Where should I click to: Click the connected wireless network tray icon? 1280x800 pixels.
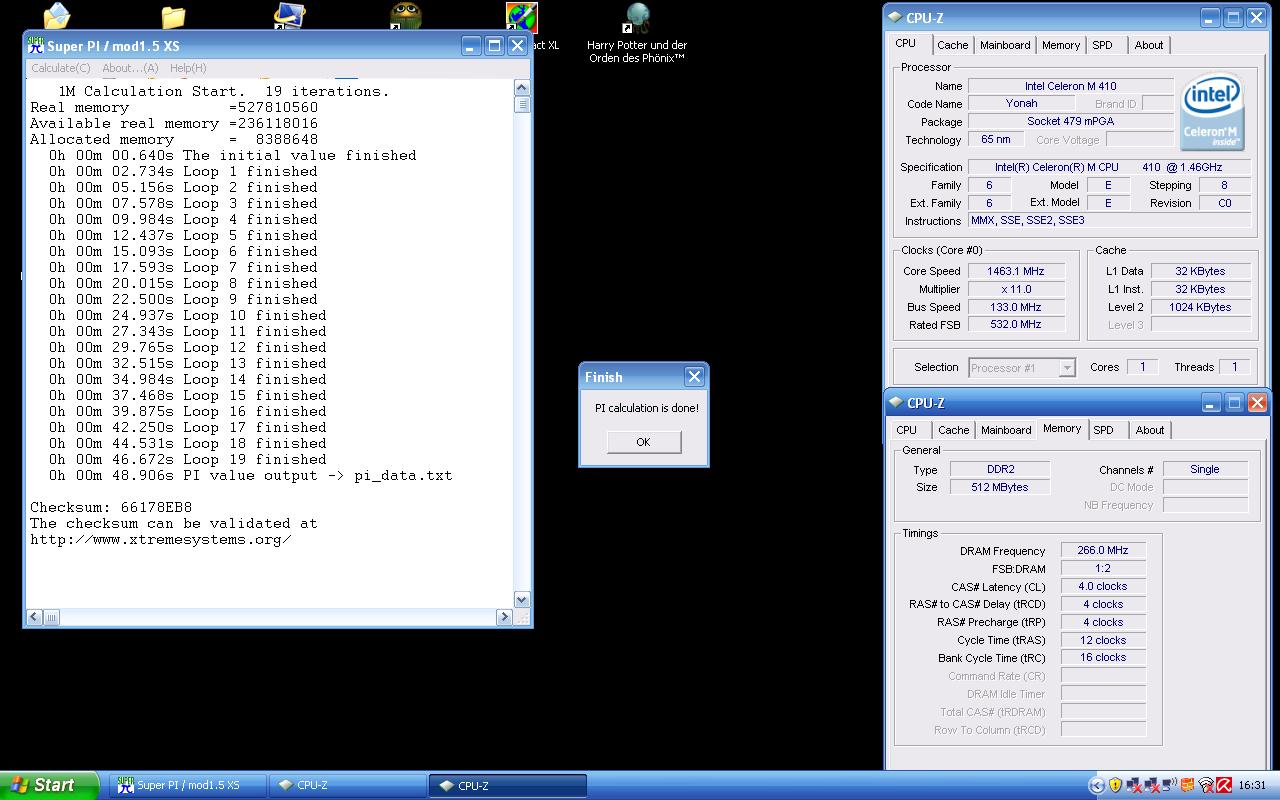[x=1169, y=785]
